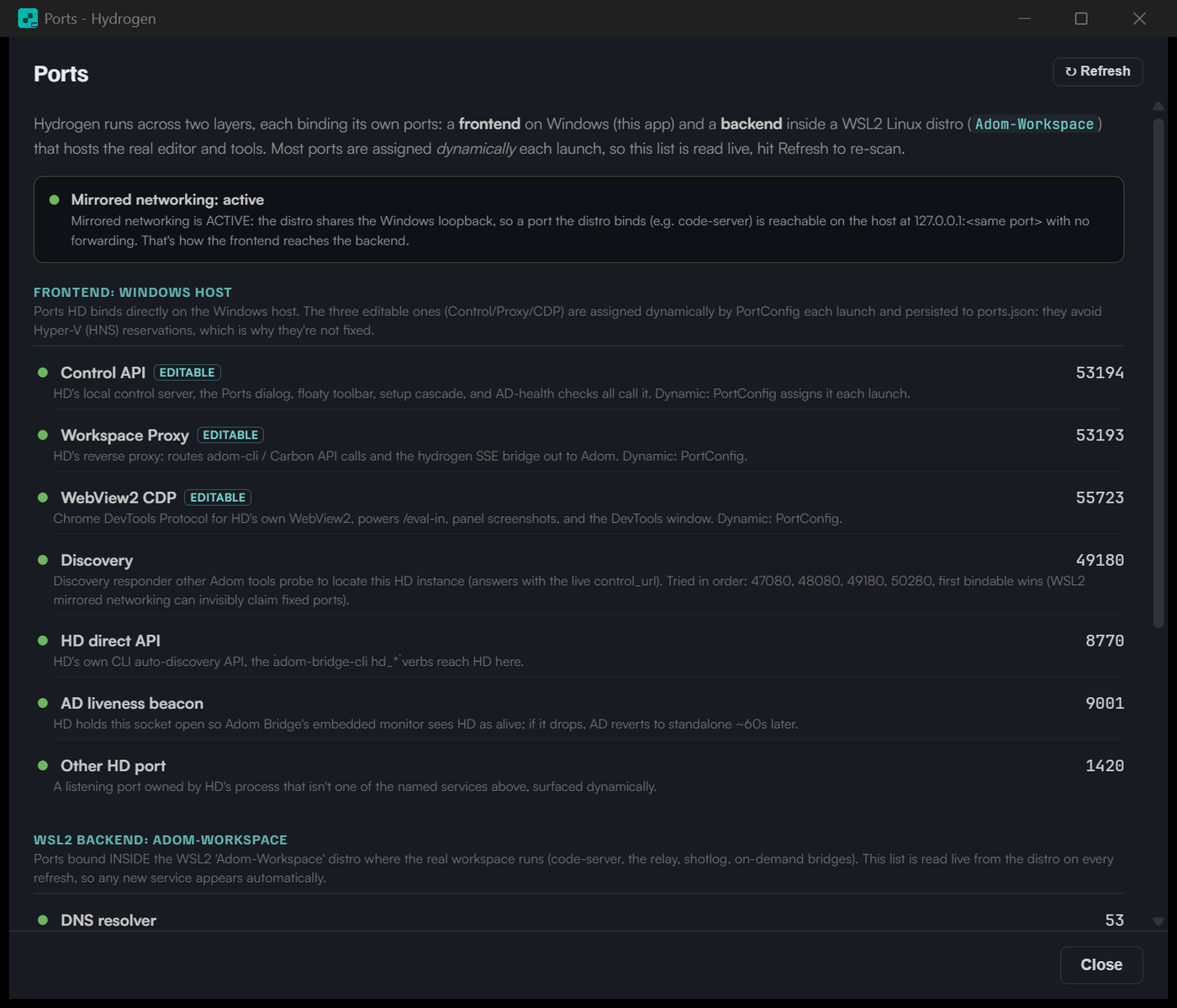Screen dimensions: 1177x1008
Task: Click the Mirrored networking: active heading
Action: (167, 200)
